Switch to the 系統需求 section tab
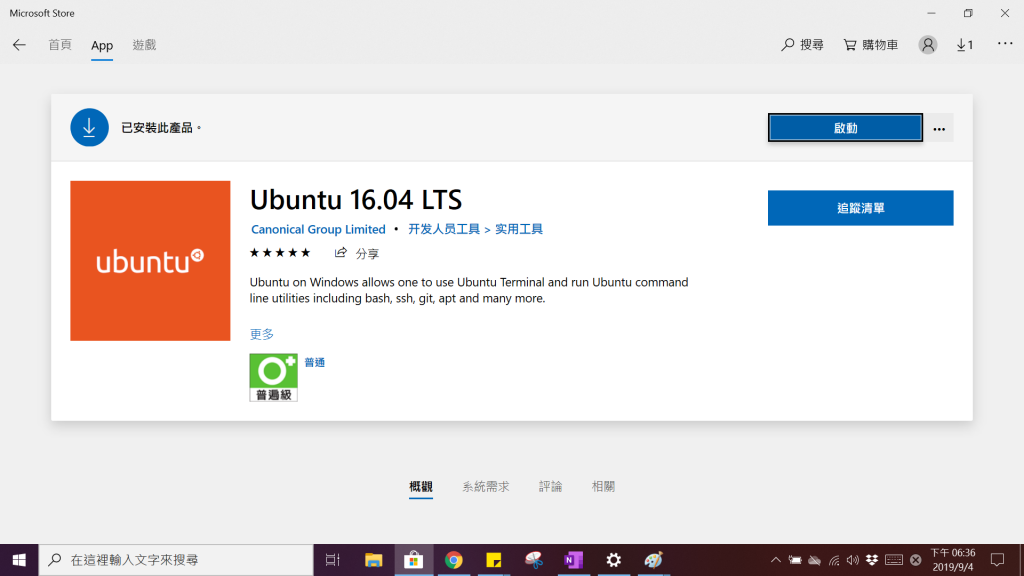 click(x=485, y=487)
